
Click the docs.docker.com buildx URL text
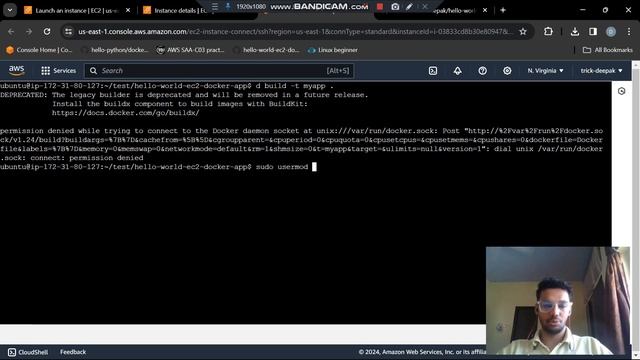tap(126, 113)
